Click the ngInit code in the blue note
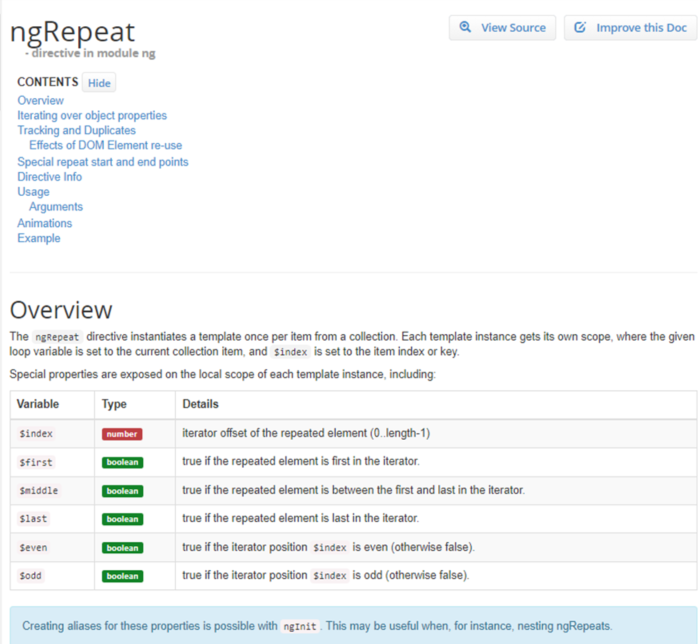 (300, 627)
